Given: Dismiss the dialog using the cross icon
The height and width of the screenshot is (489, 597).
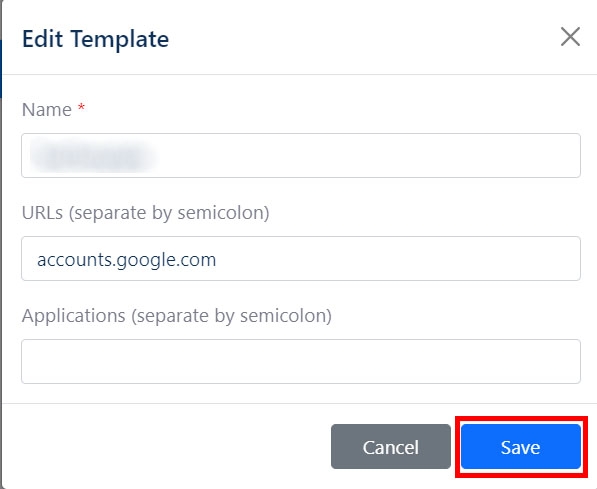Looking at the screenshot, I should [x=570, y=37].
